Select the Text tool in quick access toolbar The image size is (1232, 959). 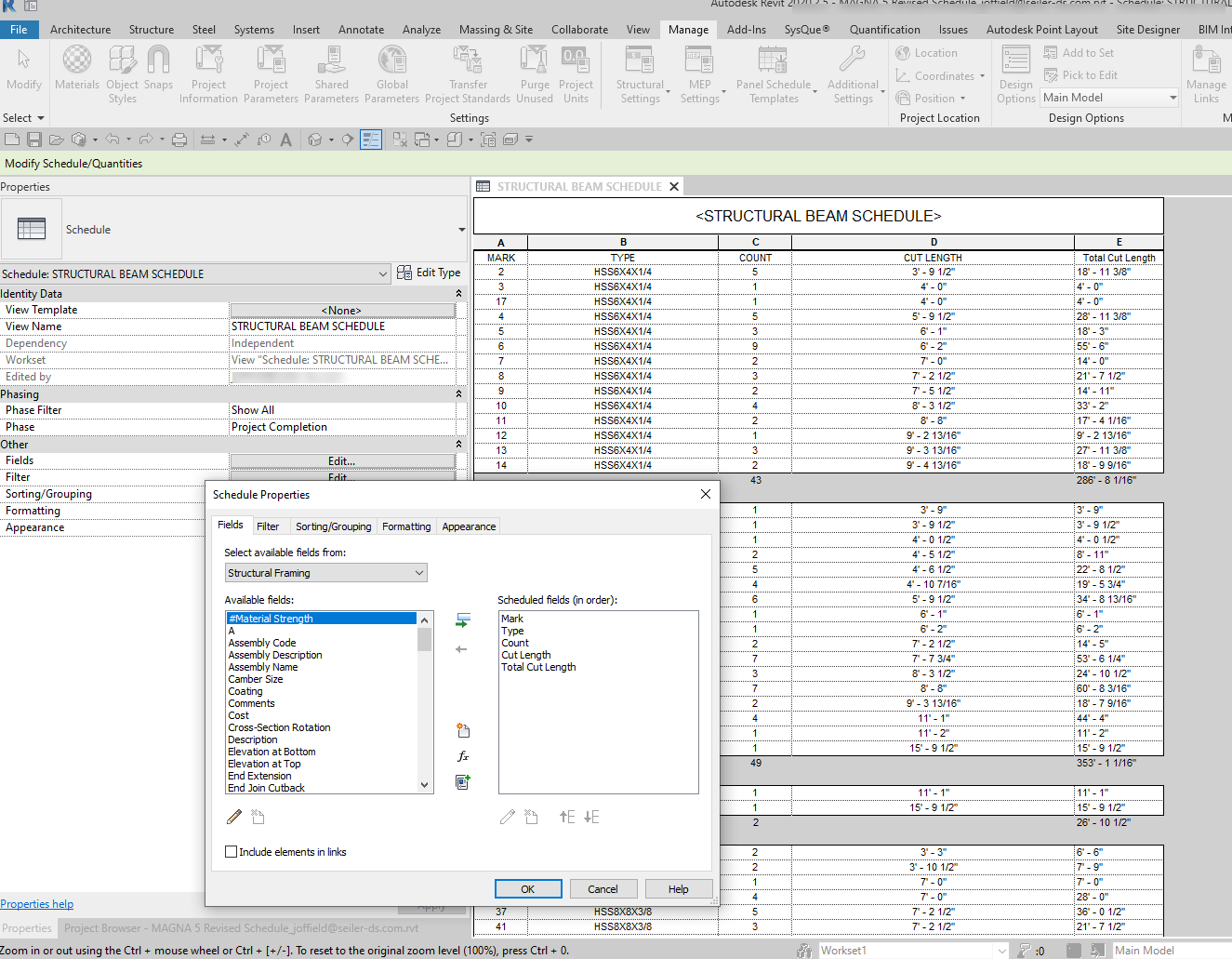(x=285, y=140)
